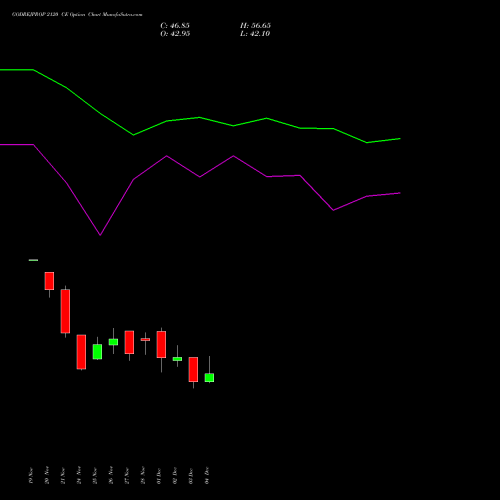Select the 20 Nov date label

pyautogui.click(x=47, y=476)
